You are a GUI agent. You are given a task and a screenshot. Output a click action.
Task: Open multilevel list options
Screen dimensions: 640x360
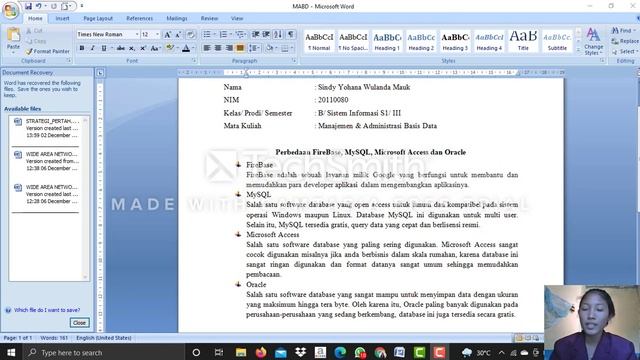point(240,35)
